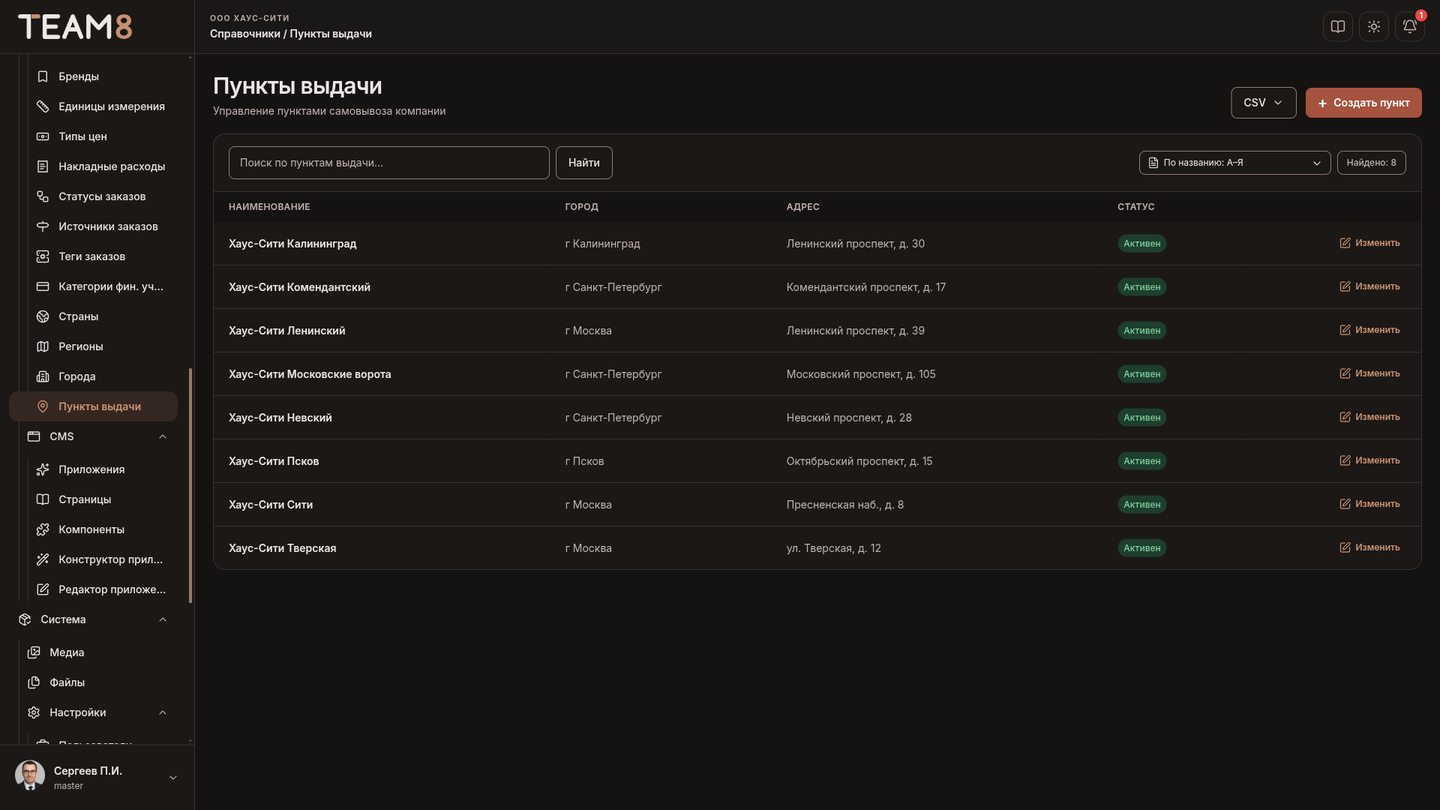Open the notifications bell icon
Image resolution: width=1440 pixels, height=810 pixels.
(x=1410, y=27)
